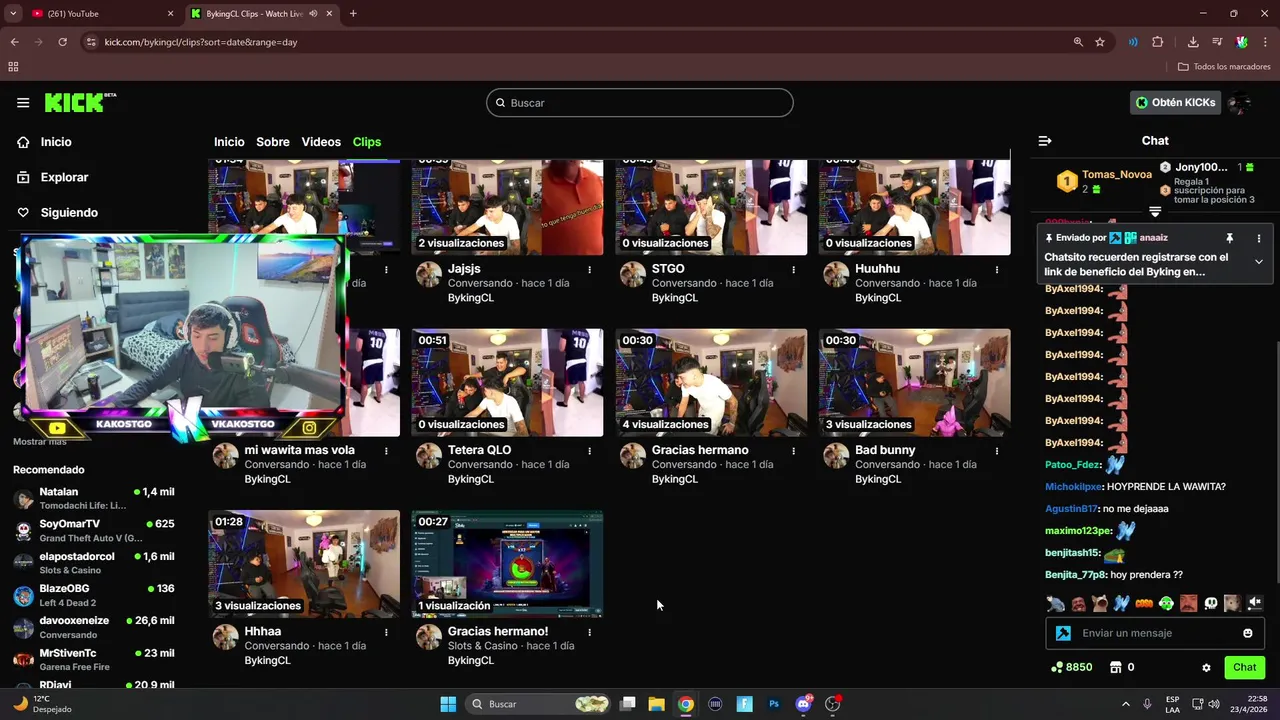
Task: Switch to the Inicio channel tab
Action: click(x=229, y=142)
